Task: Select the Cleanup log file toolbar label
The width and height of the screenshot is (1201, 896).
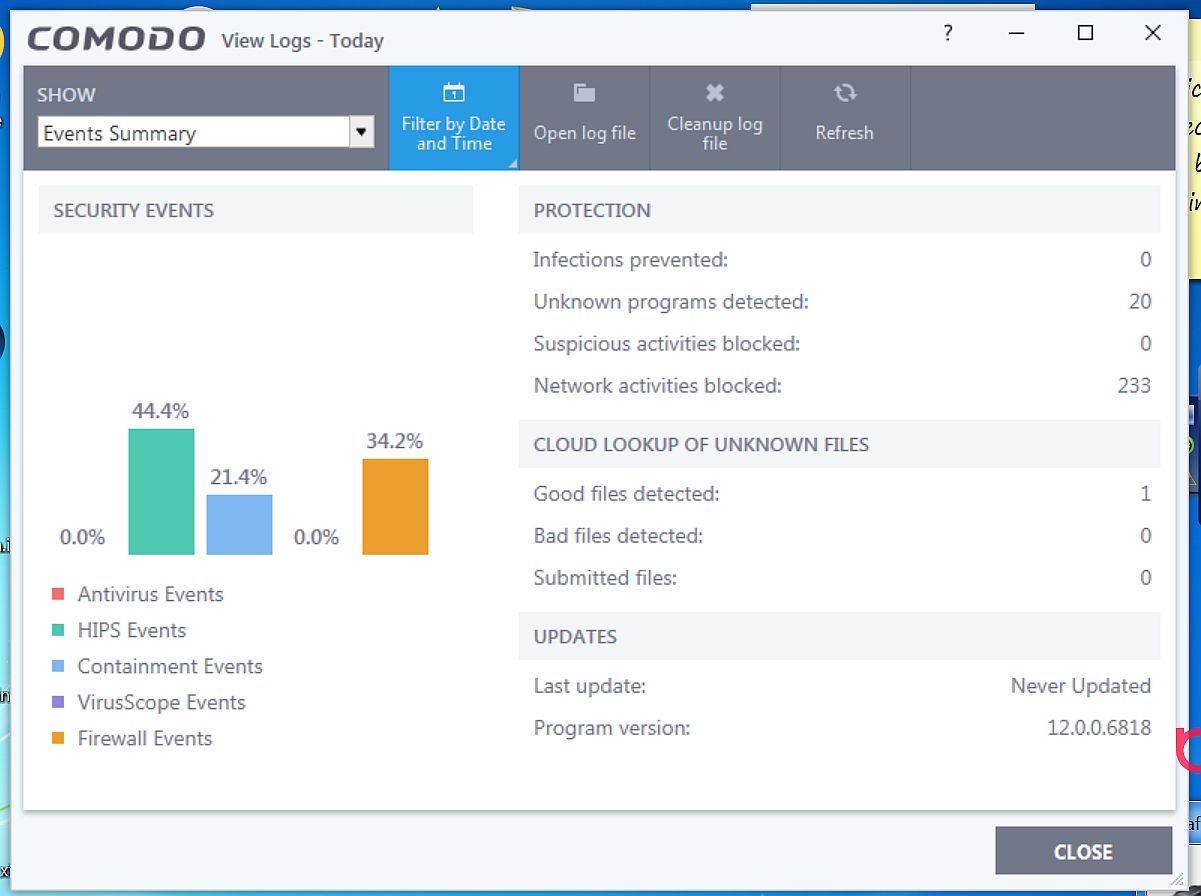Action: 715,133
